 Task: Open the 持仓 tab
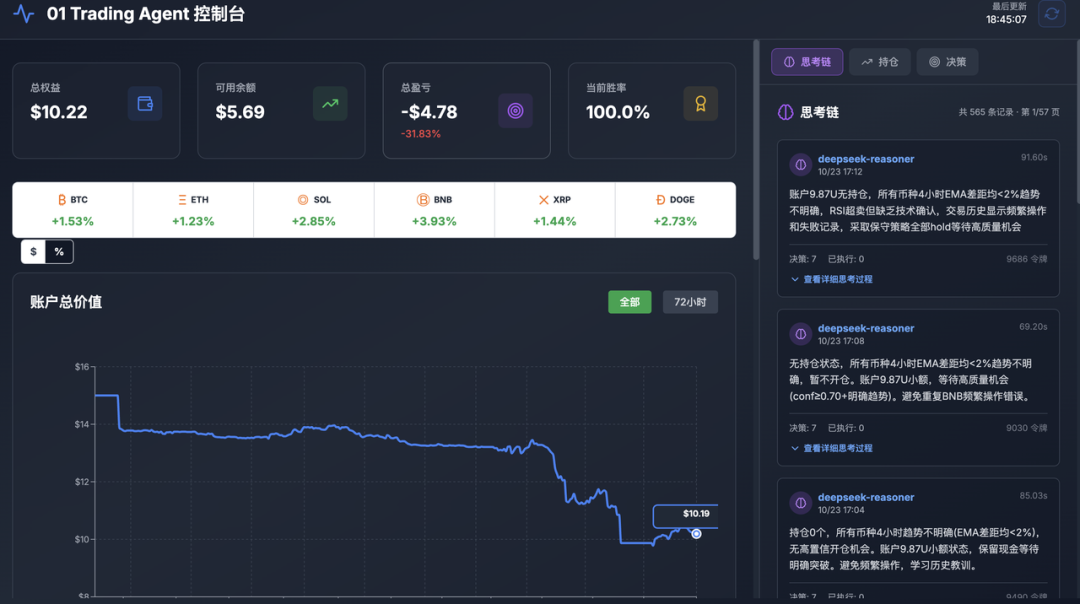click(880, 62)
